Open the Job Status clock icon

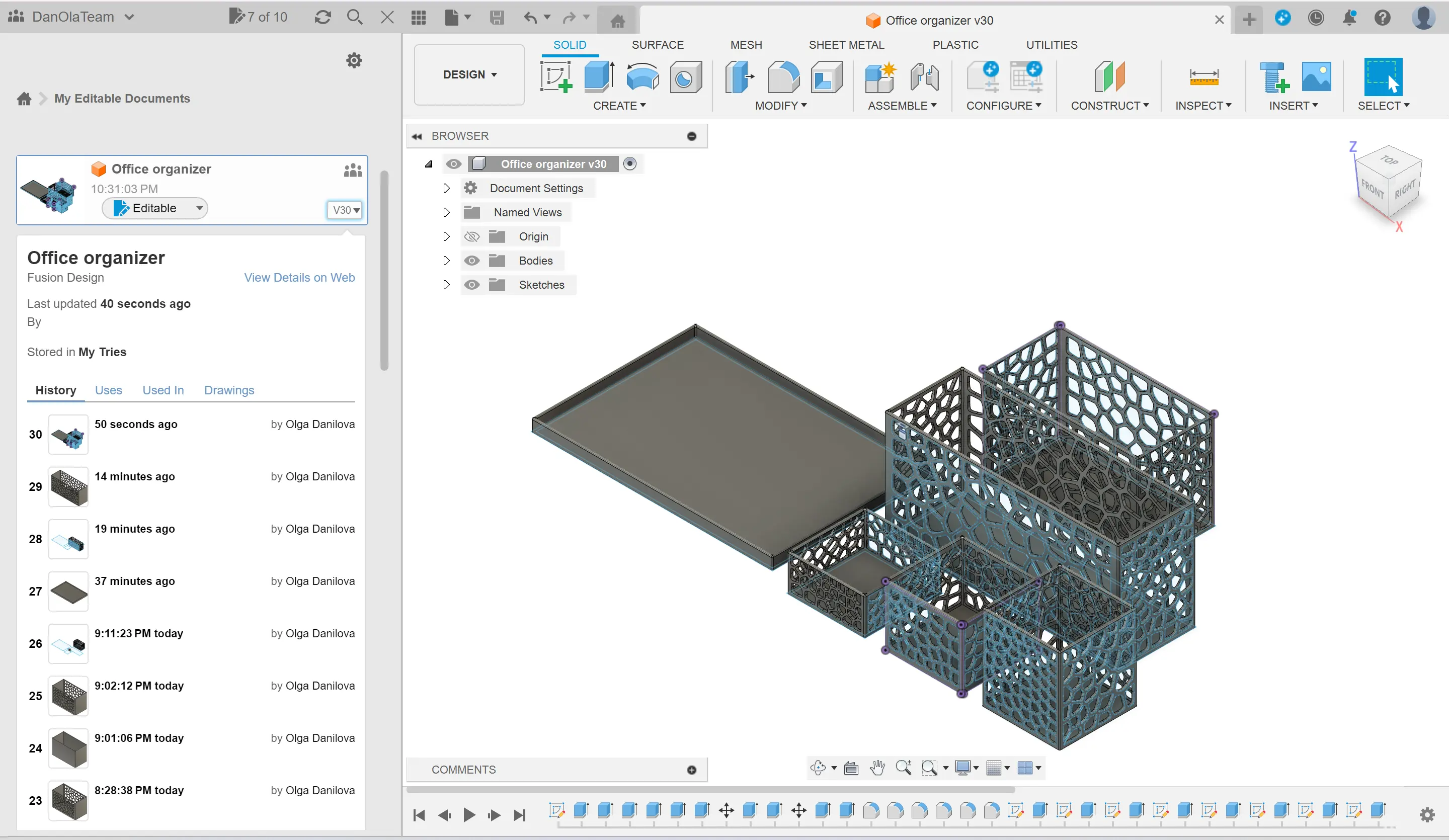click(x=1316, y=18)
